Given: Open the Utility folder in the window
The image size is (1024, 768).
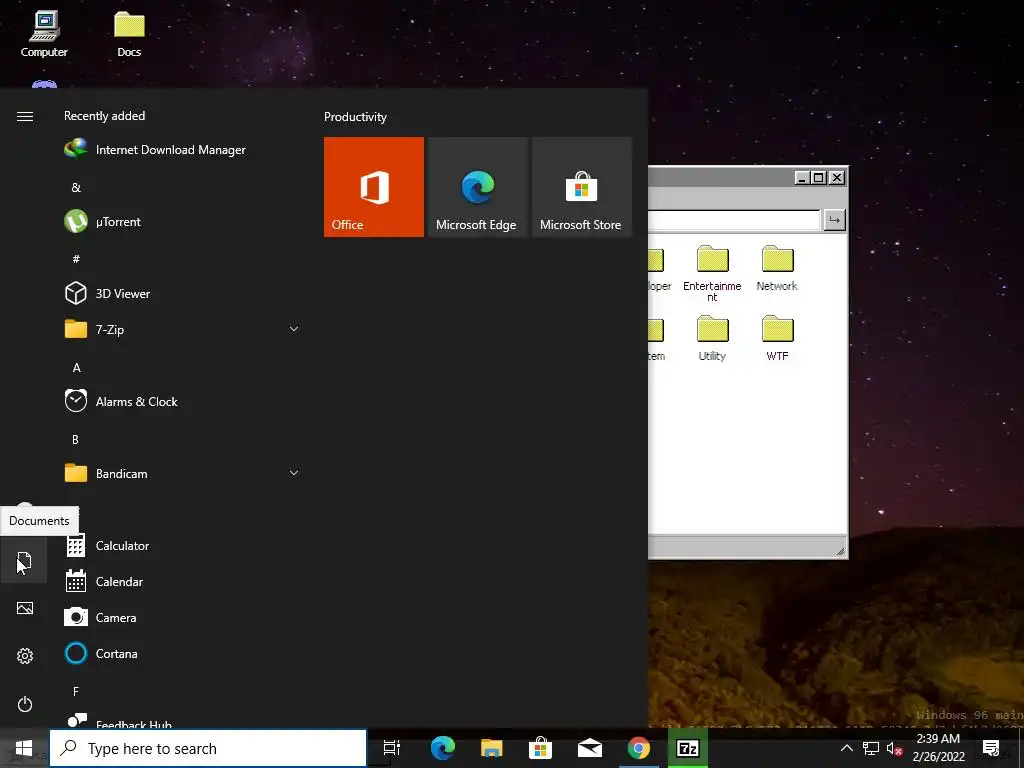Looking at the screenshot, I should point(712,338).
